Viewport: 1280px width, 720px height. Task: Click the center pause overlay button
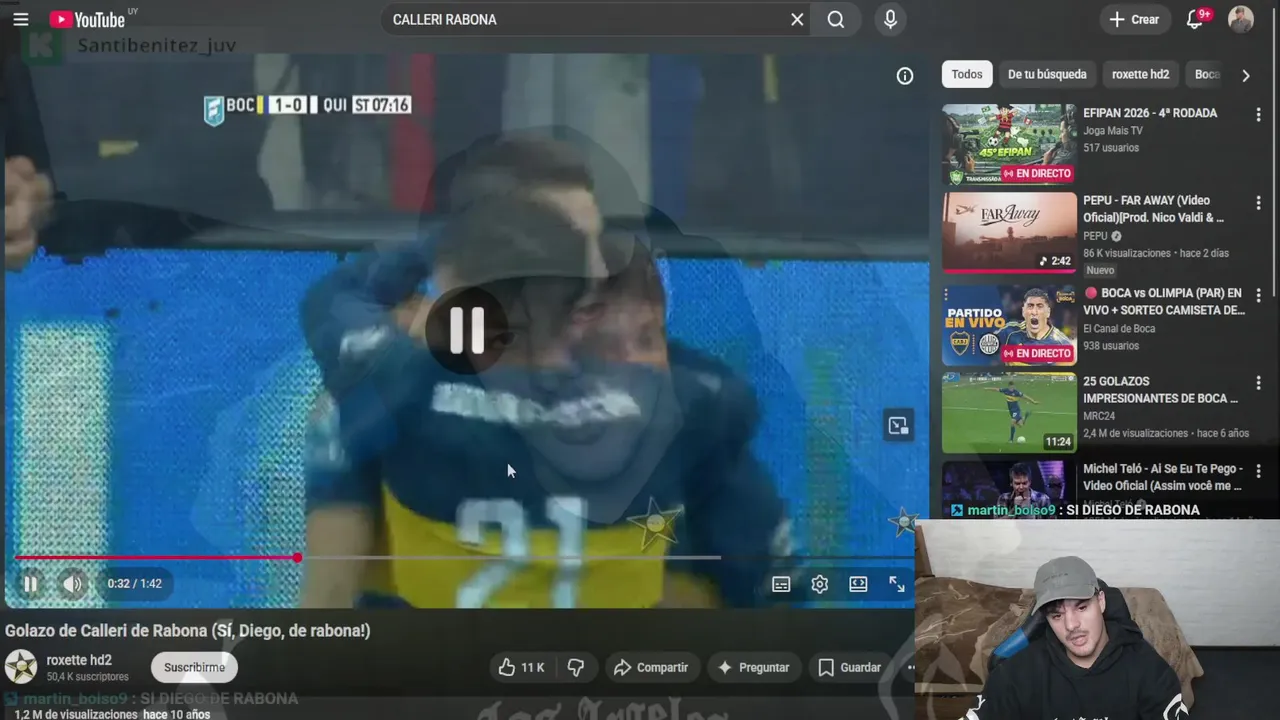(466, 330)
